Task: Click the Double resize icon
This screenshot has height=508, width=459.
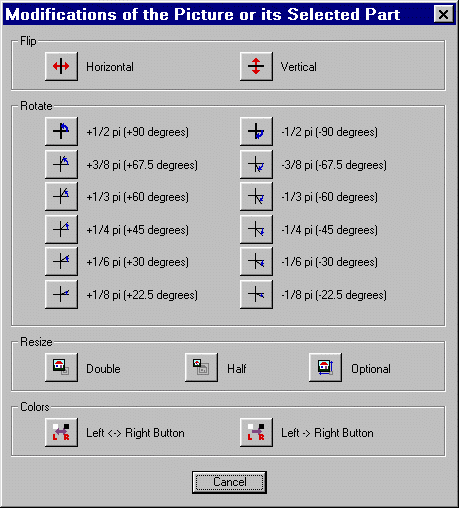Action: point(61,367)
